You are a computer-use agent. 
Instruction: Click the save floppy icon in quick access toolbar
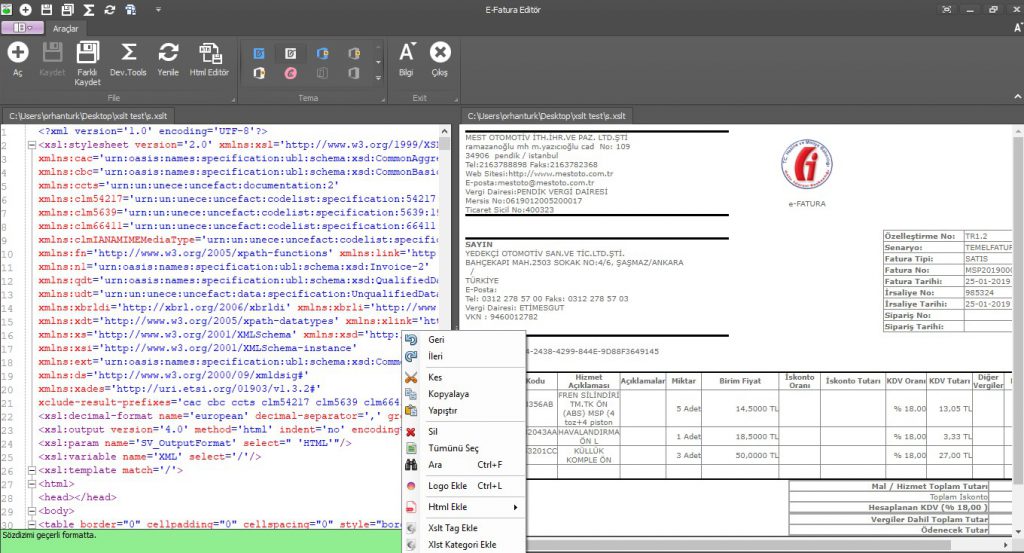[x=46, y=10]
